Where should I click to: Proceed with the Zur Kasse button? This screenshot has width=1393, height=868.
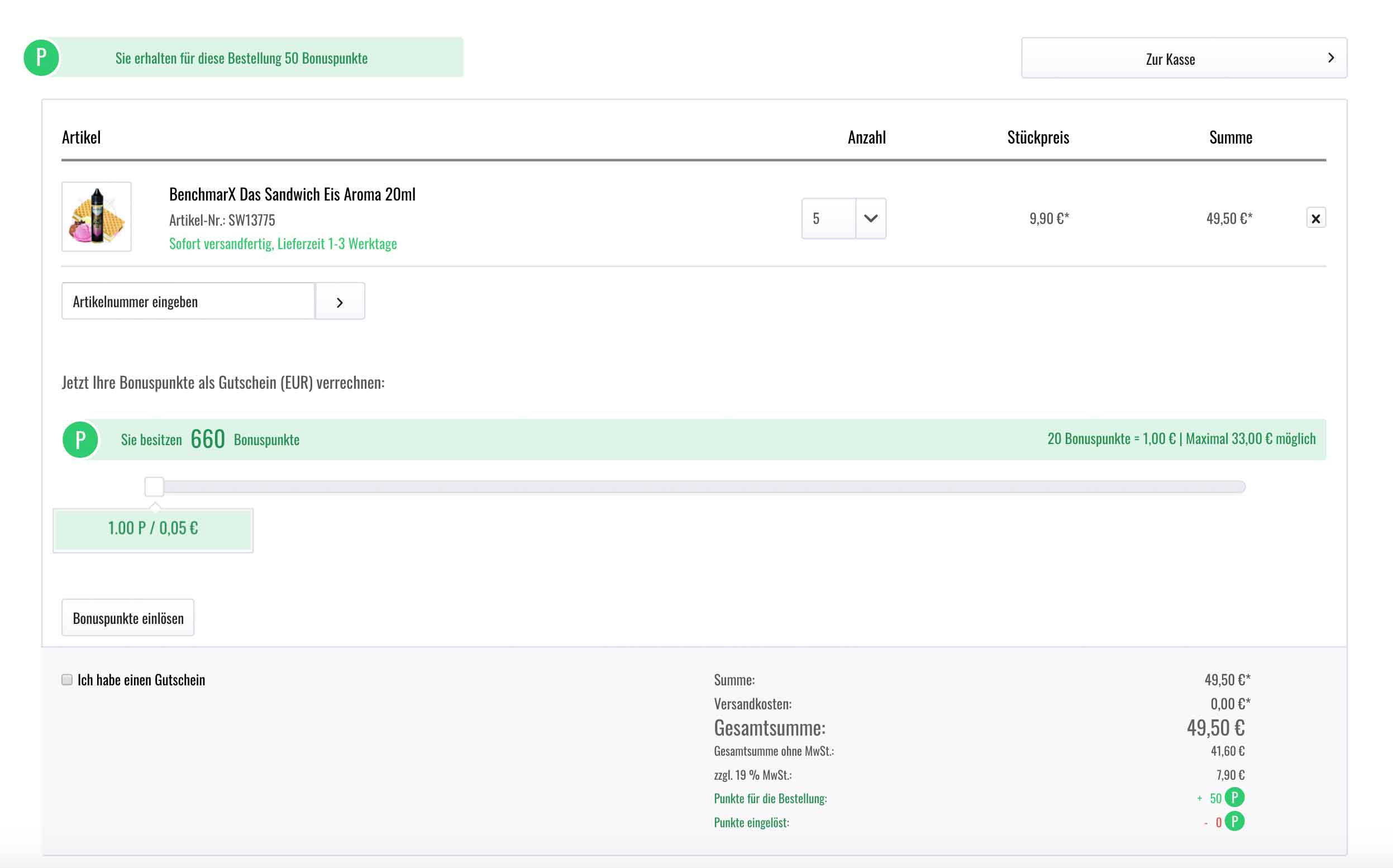tap(1171, 59)
